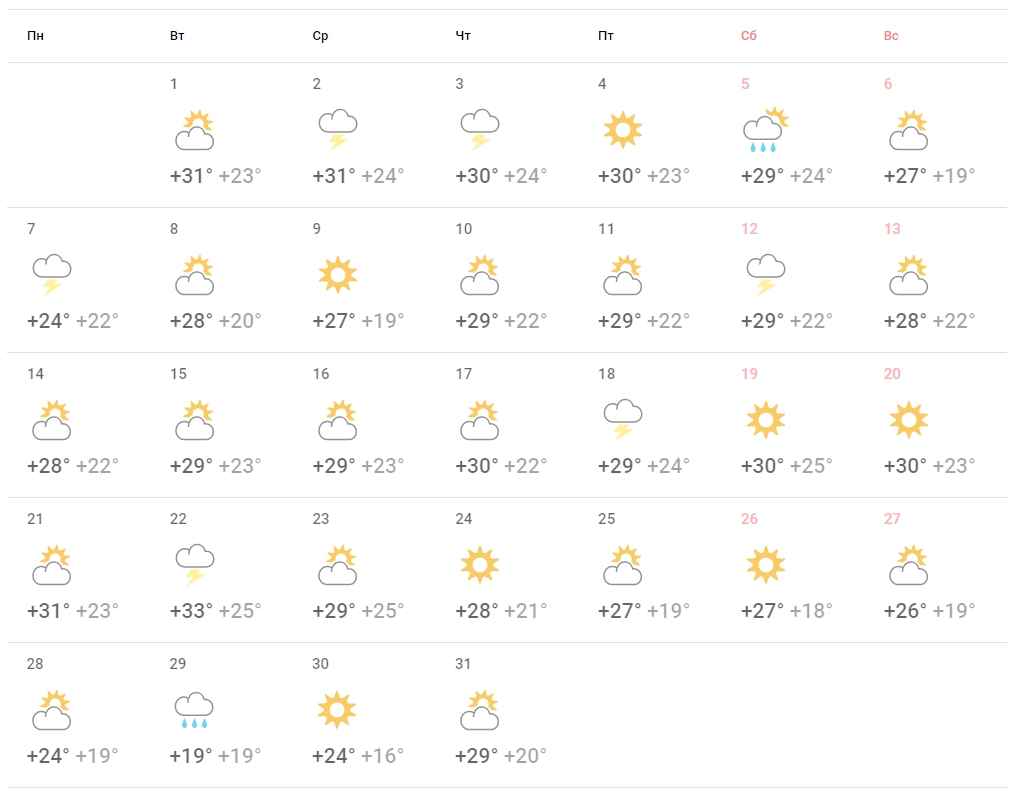The width and height of the screenshot is (1013, 801).
Task: Click the partly cloudy icon on day 14
Action: pos(52,420)
